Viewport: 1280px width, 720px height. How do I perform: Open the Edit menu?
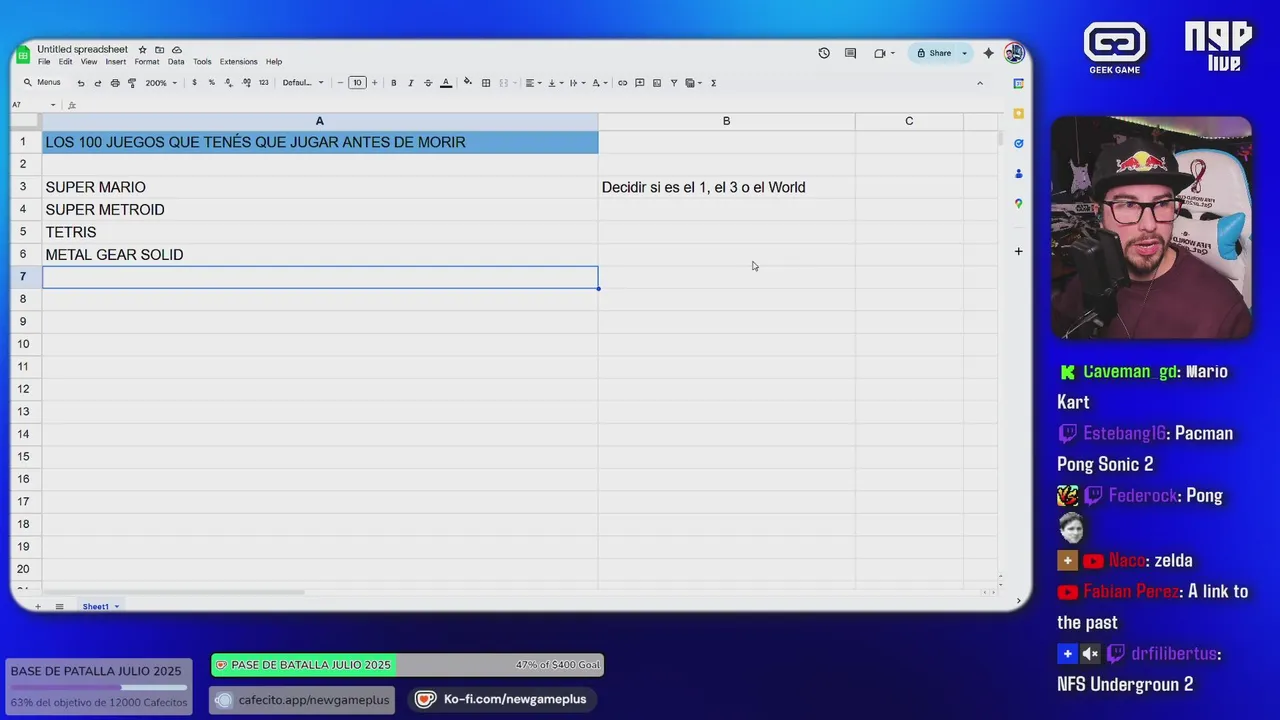pos(65,62)
